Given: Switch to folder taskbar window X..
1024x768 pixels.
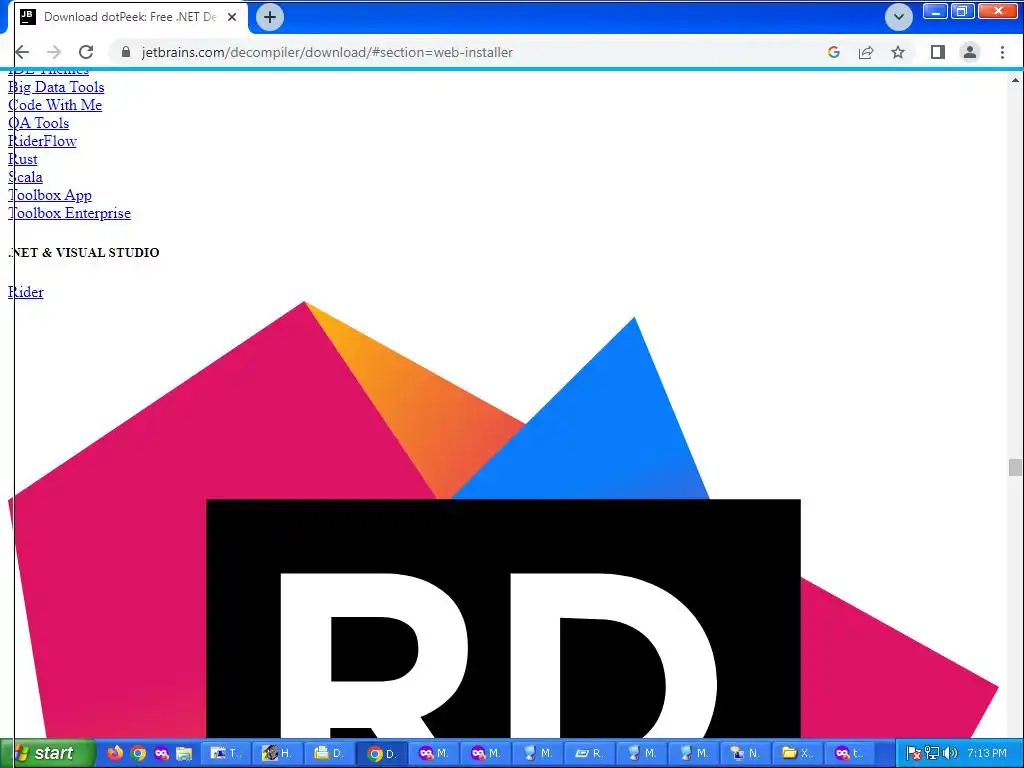Looking at the screenshot, I should coord(797,754).
